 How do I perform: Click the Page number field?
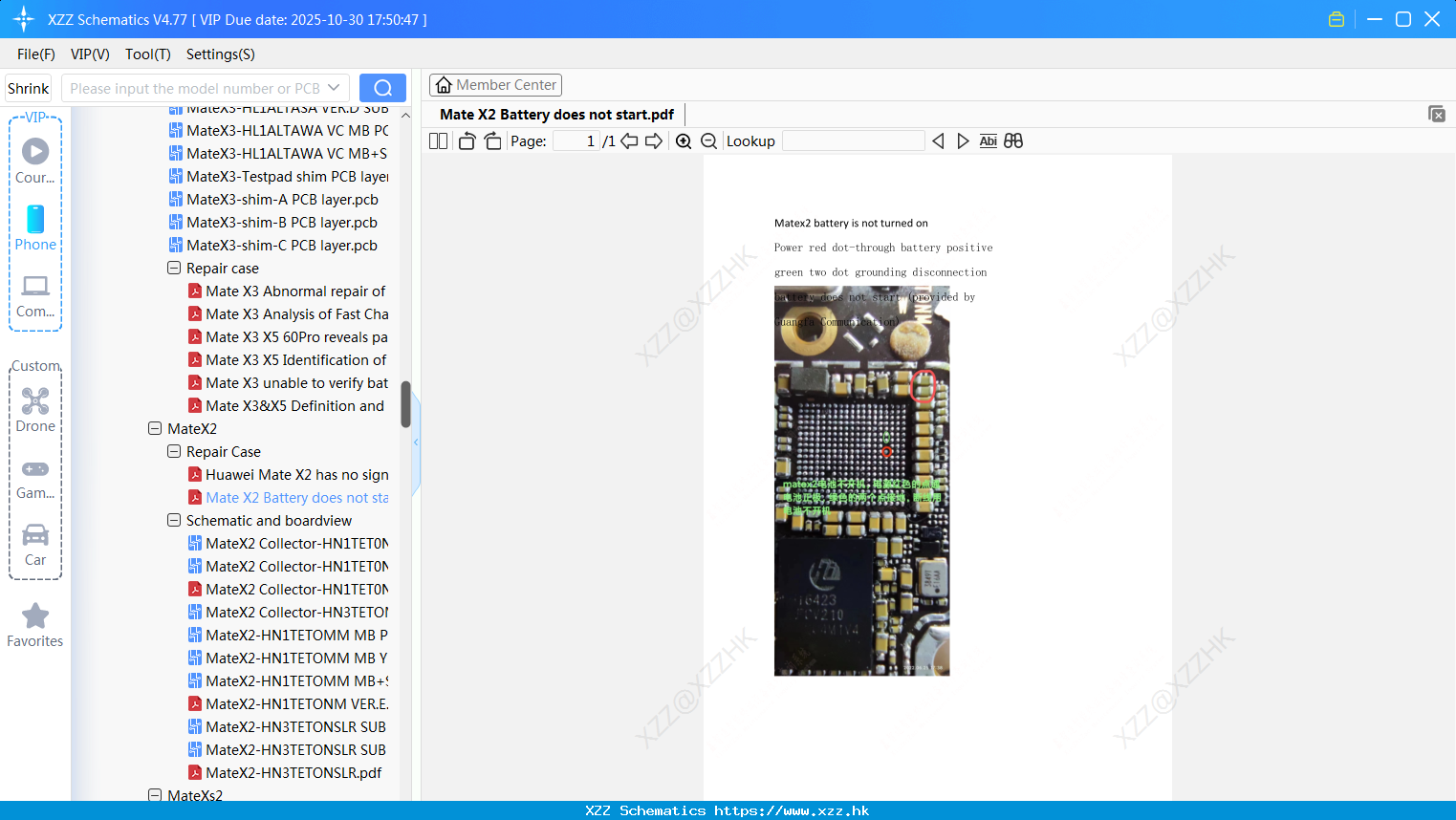(576, 141)
